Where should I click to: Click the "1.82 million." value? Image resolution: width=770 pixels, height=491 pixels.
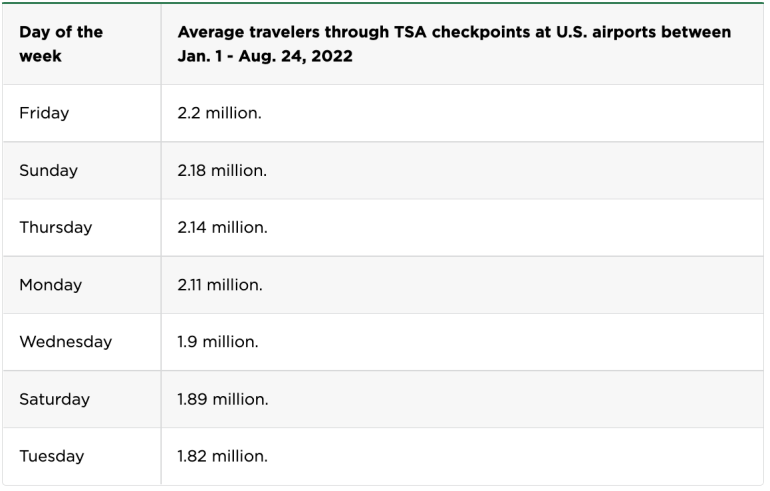222,456
